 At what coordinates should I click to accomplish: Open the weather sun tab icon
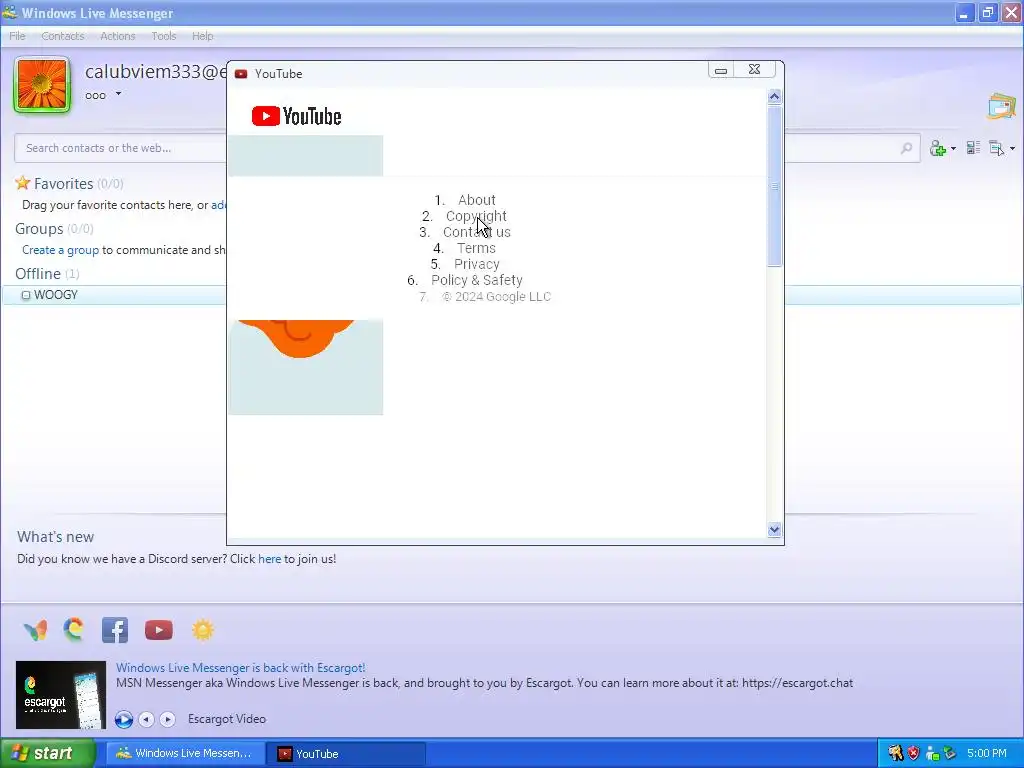coord(202,630)
